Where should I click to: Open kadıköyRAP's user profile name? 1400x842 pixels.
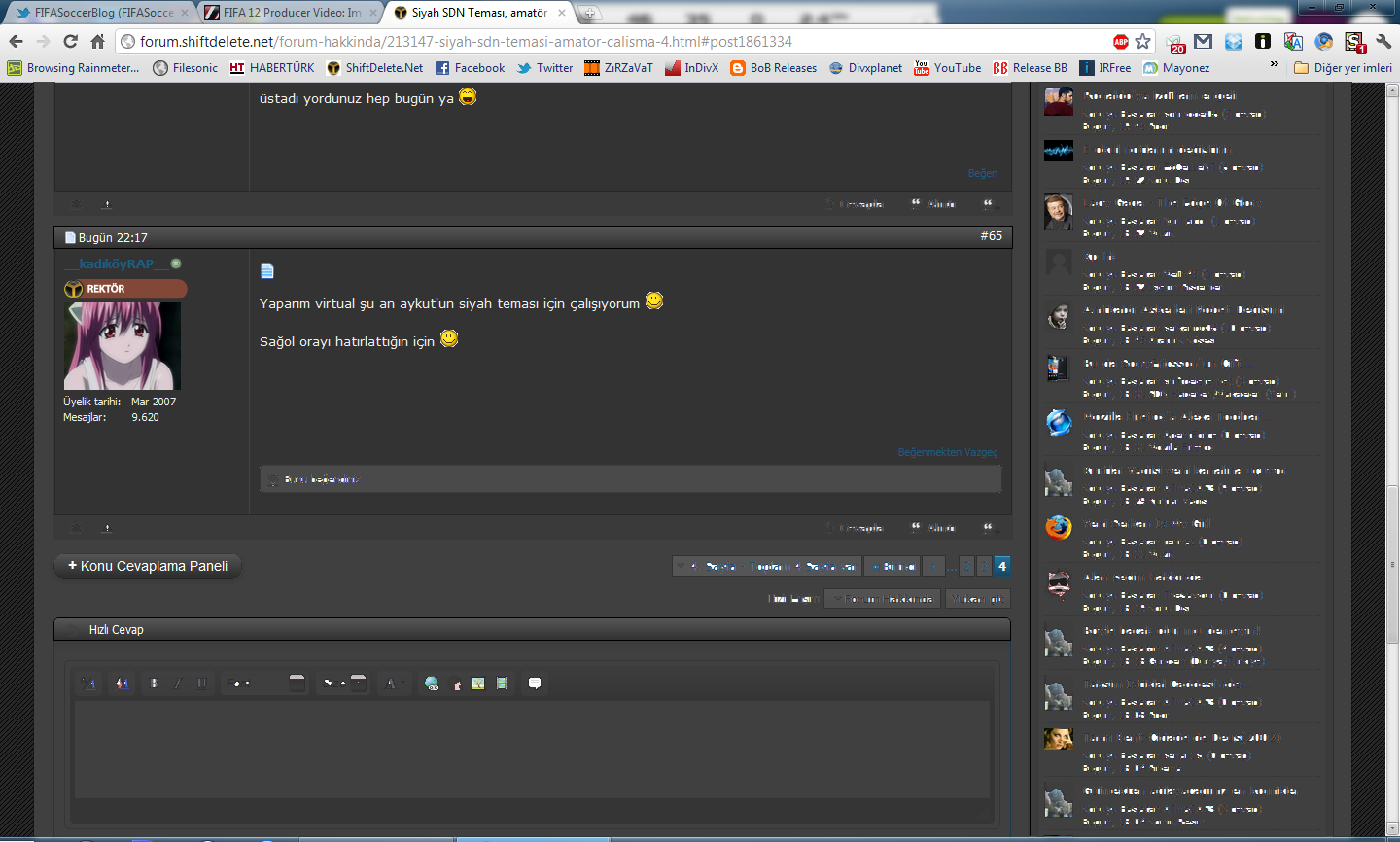[x=117, y=263]
